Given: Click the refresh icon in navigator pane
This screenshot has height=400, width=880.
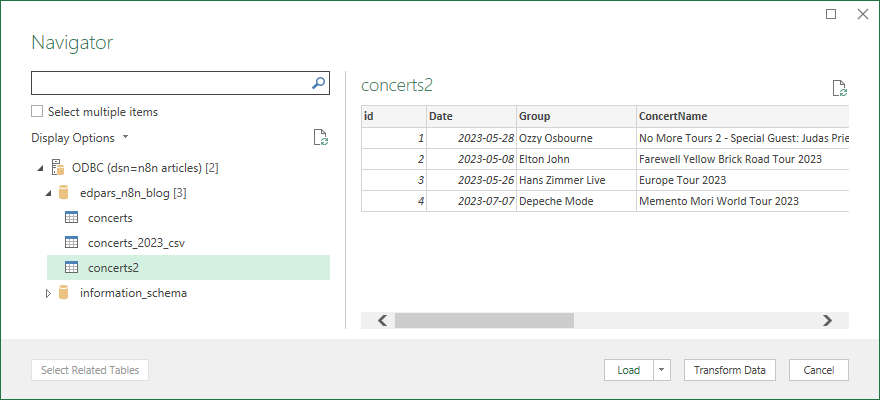Looking at the screenshot, I should click(x=321, y=138).
